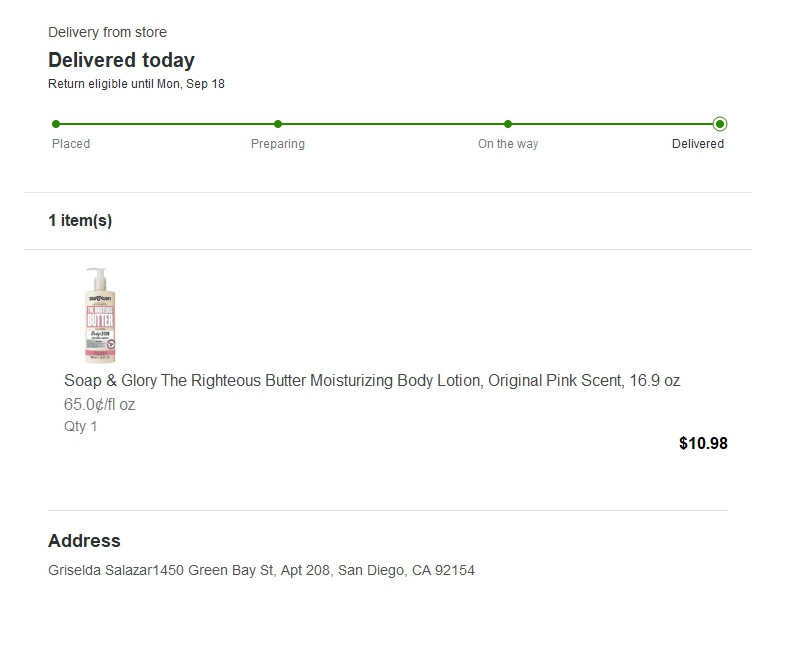Select the On the way label

(x=508, y=144)
